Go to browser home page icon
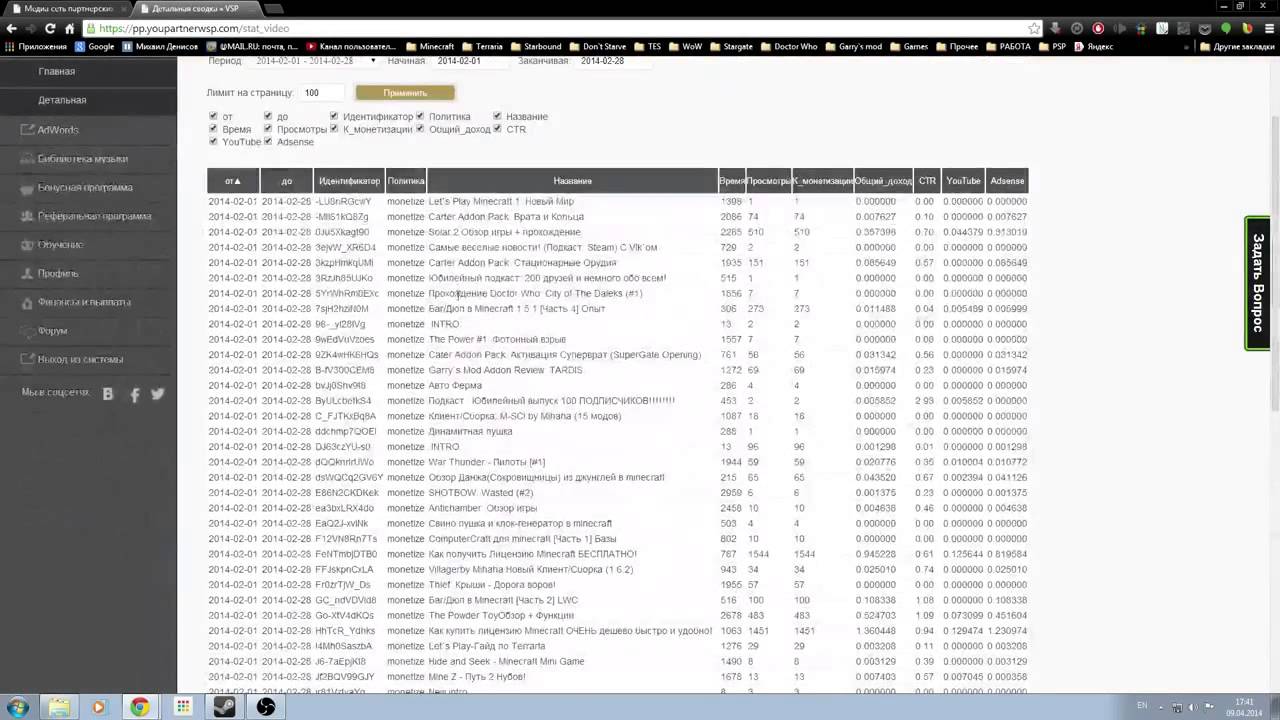The height and width of the screenshot is (720, 1280). (x=70, y=29)
